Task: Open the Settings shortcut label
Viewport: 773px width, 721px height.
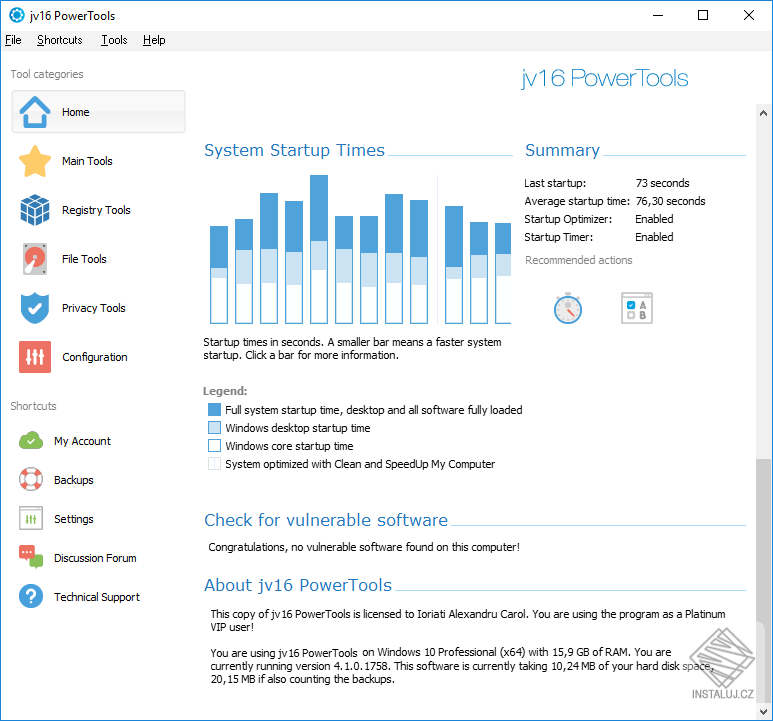Action: [74, 519]
